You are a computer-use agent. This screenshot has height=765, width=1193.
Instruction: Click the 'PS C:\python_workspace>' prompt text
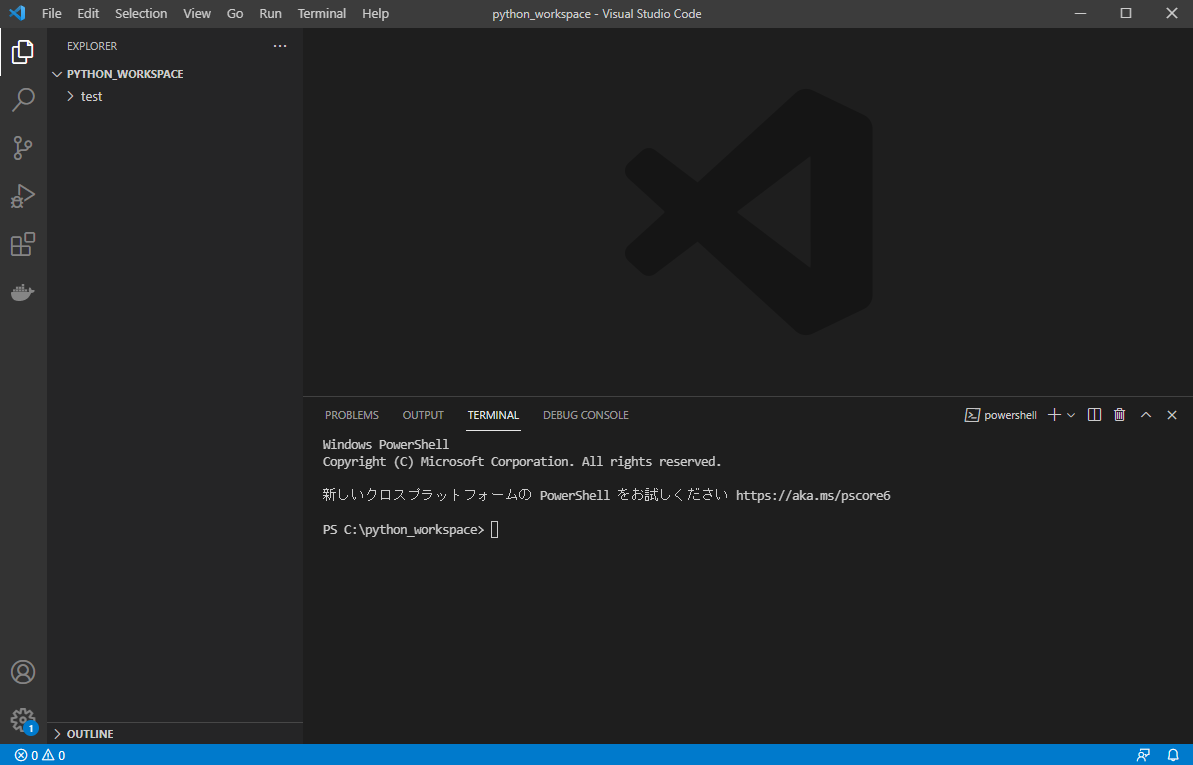pyautogui.click(x=403, y=530)
